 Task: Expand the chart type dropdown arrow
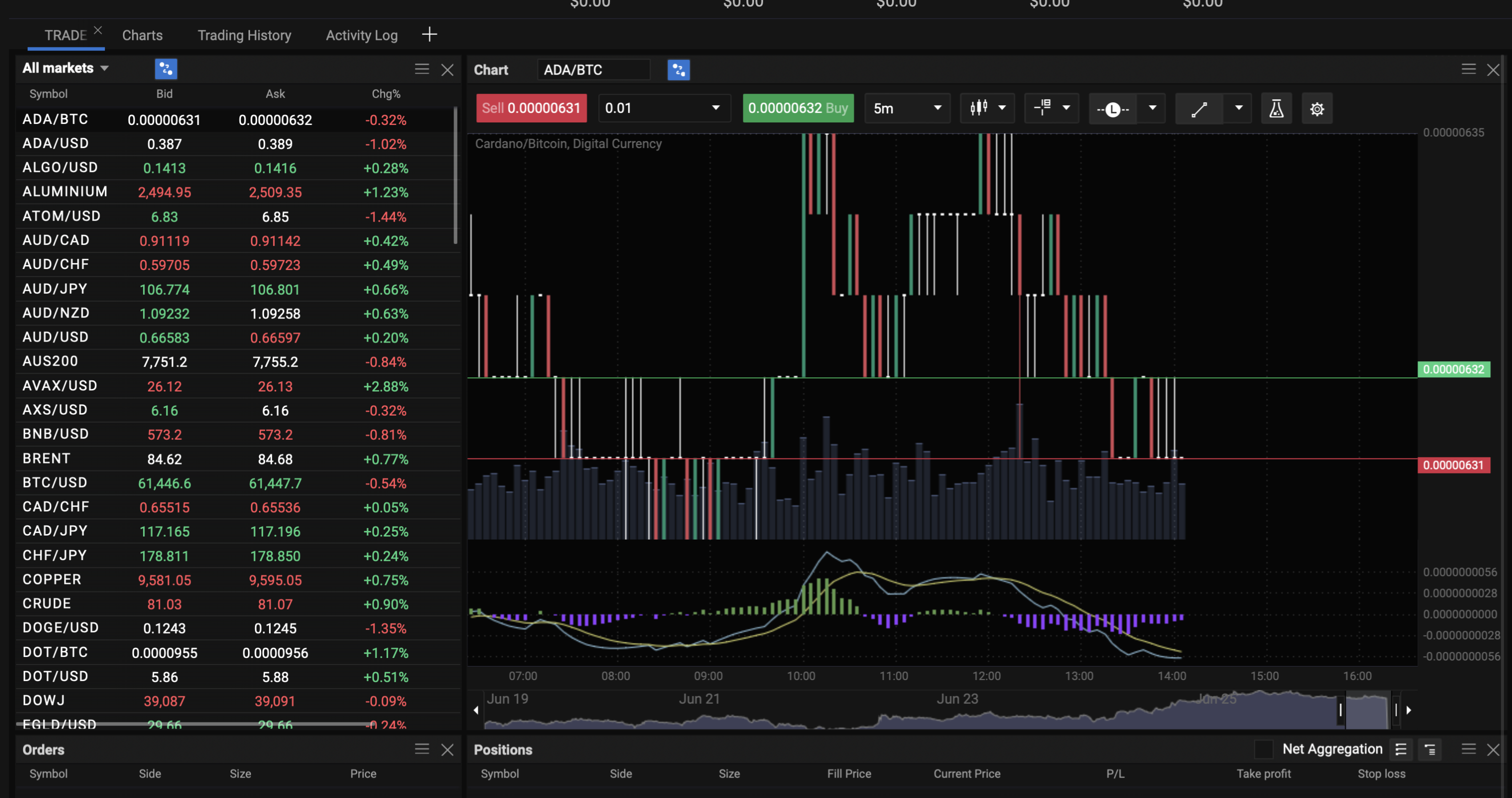click(x=1001, y=108)
